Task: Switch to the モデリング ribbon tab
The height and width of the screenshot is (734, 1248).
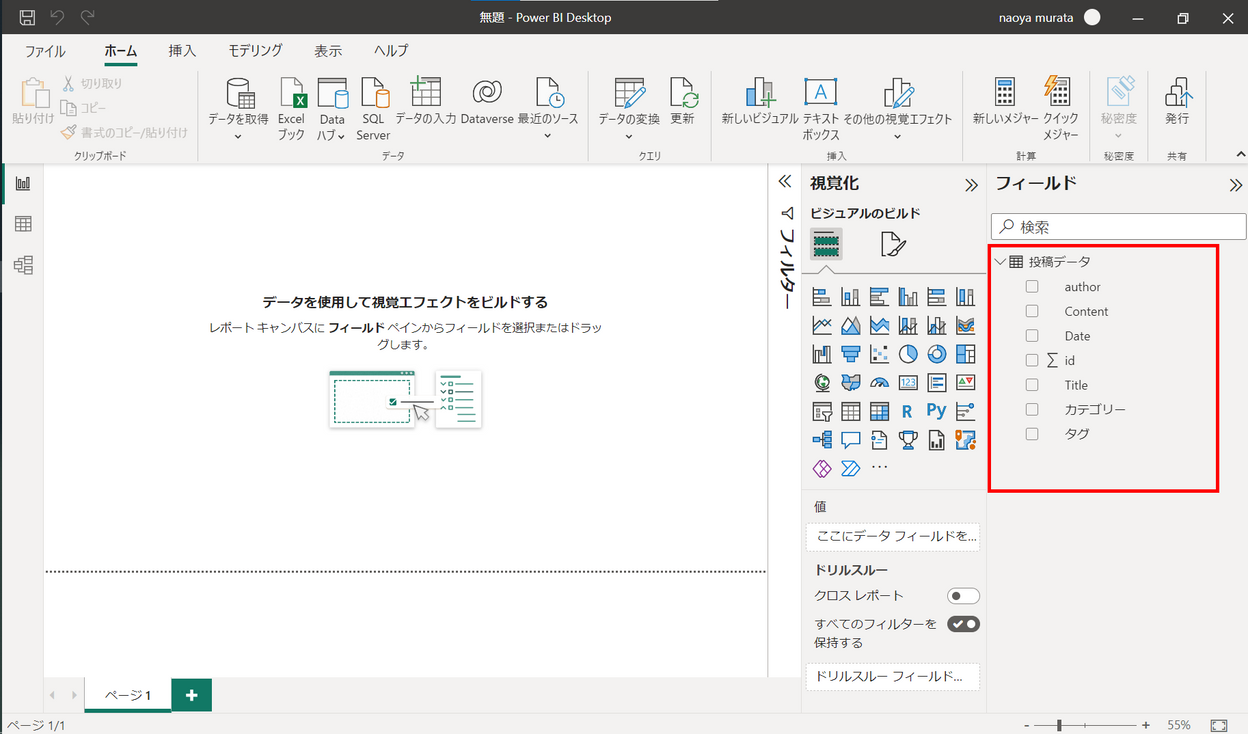Action: click(x=255, y=51)
